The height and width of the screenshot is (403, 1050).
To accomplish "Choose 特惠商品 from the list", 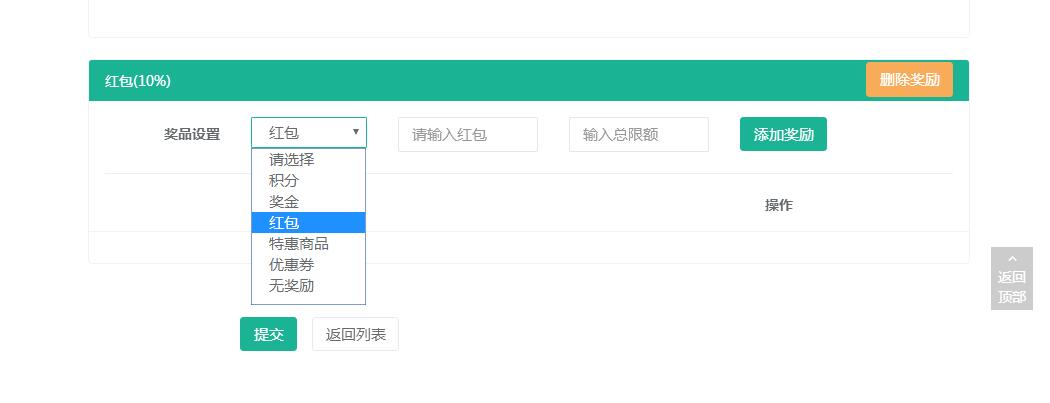I will coord(308,244).
